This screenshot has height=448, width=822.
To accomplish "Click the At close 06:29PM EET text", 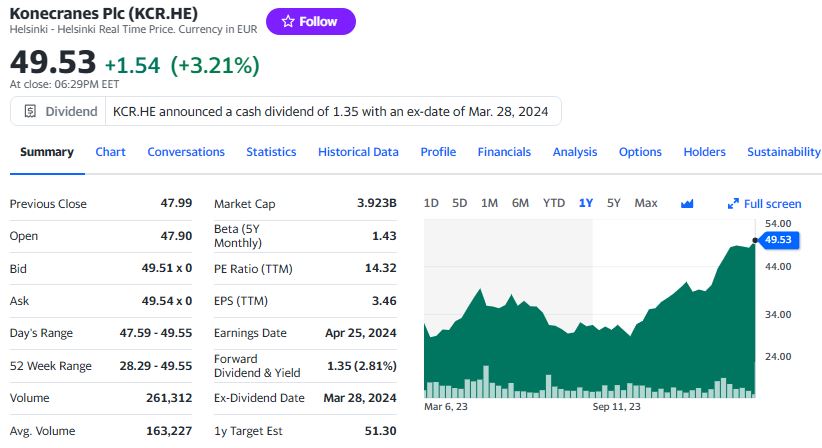I will [x=64, y=84].
